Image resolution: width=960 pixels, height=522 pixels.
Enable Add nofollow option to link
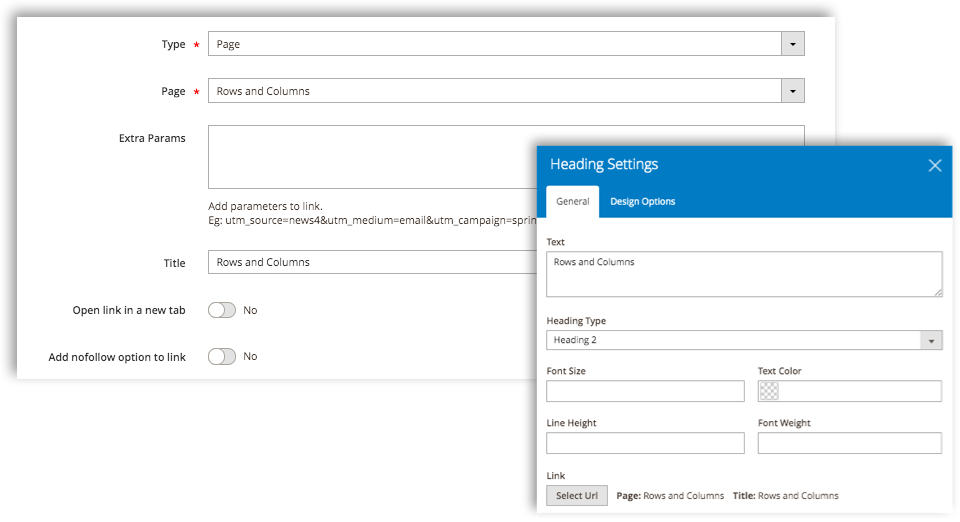point(222,357)
